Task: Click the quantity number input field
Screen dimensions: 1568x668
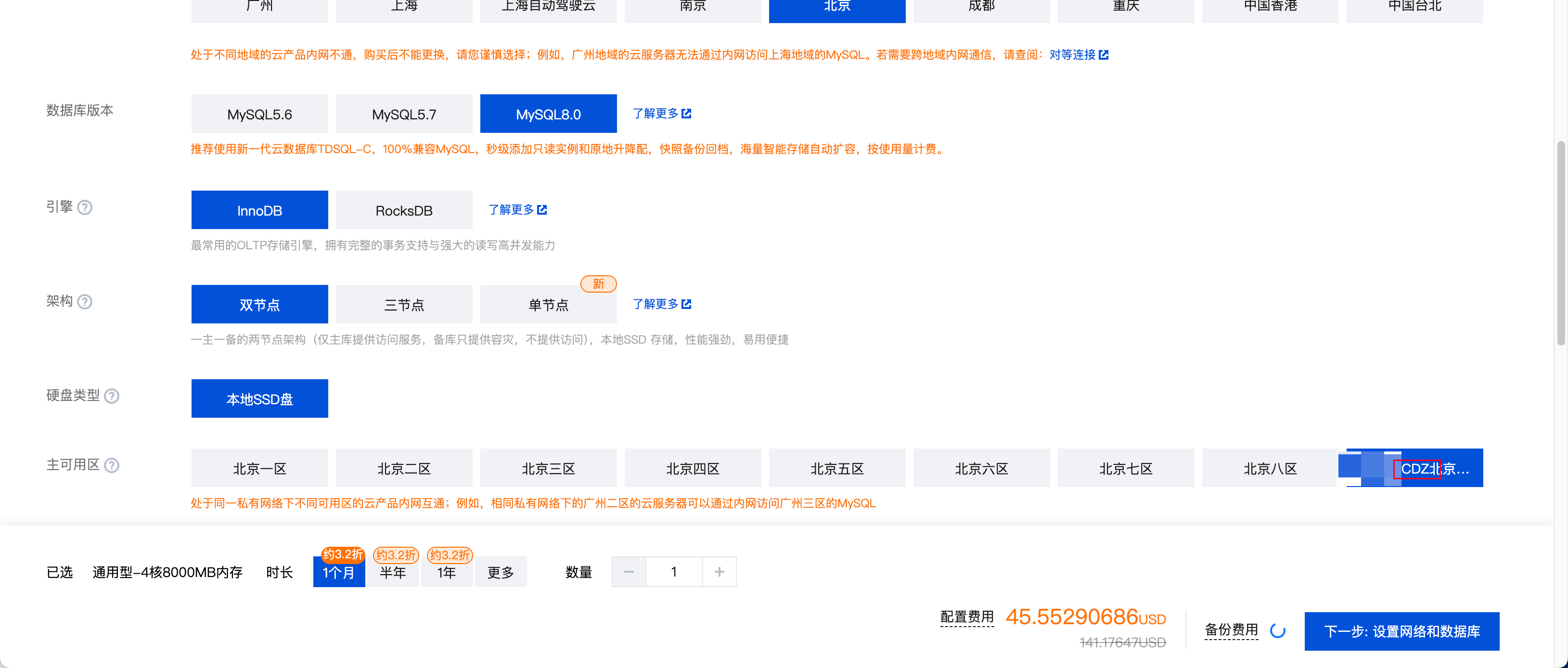Action: [674, 572]
